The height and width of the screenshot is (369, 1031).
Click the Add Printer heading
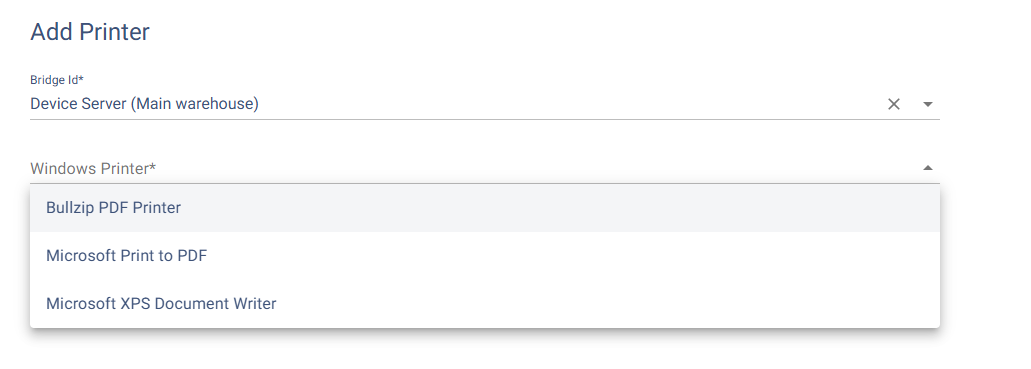tap(90, 32)
